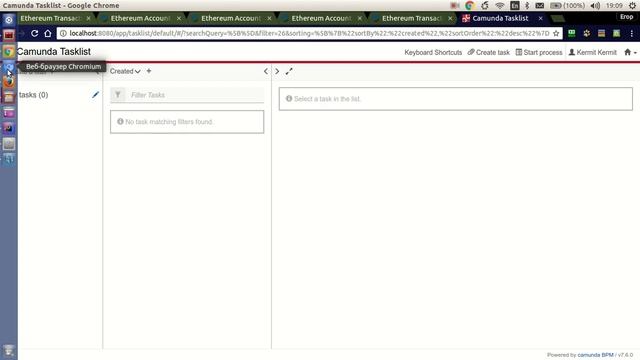
Task: Open the Created sort-by dropdown
Action: [125, 71]
